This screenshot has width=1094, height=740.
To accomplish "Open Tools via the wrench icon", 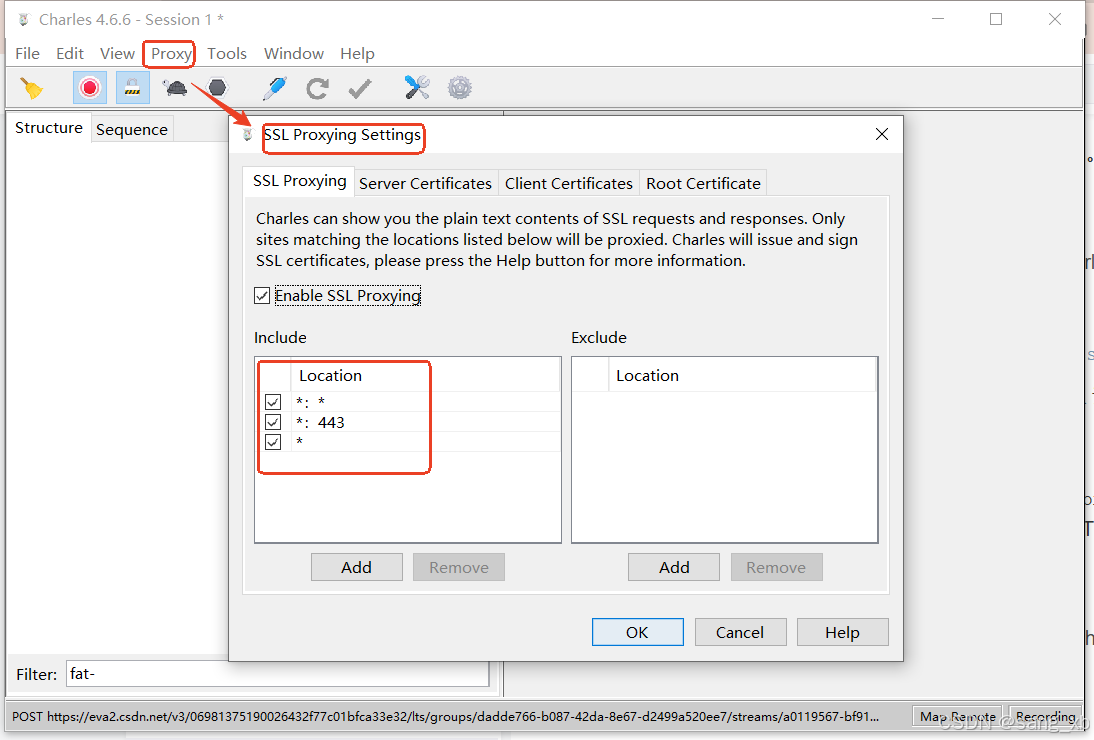I will 417,88.
